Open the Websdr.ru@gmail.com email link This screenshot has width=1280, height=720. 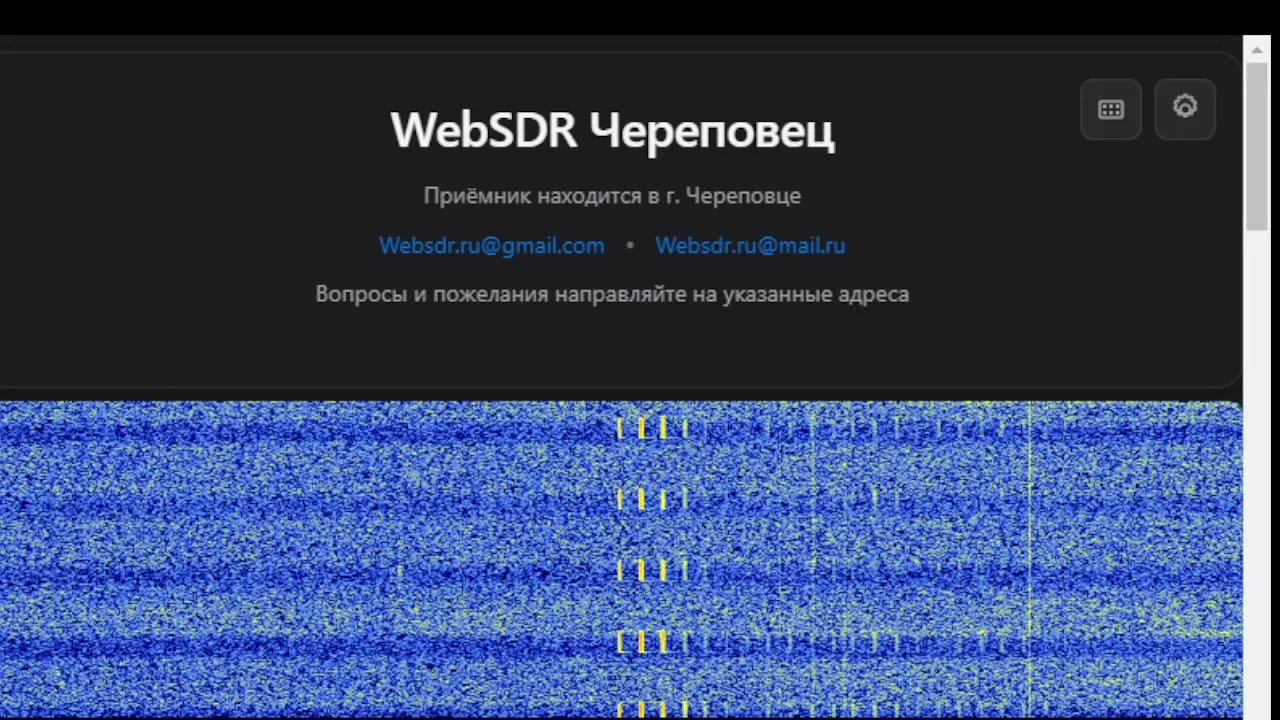[492, 245]
